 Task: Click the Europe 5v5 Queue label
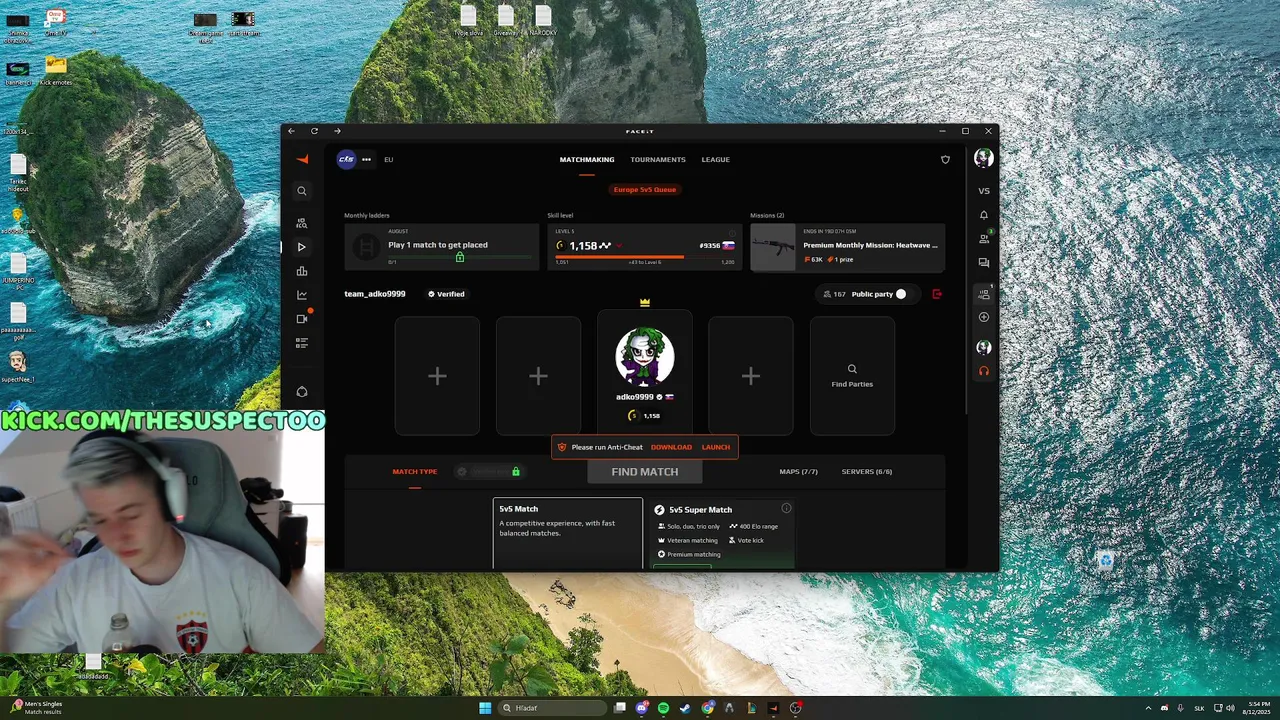[x=645, y=189]
